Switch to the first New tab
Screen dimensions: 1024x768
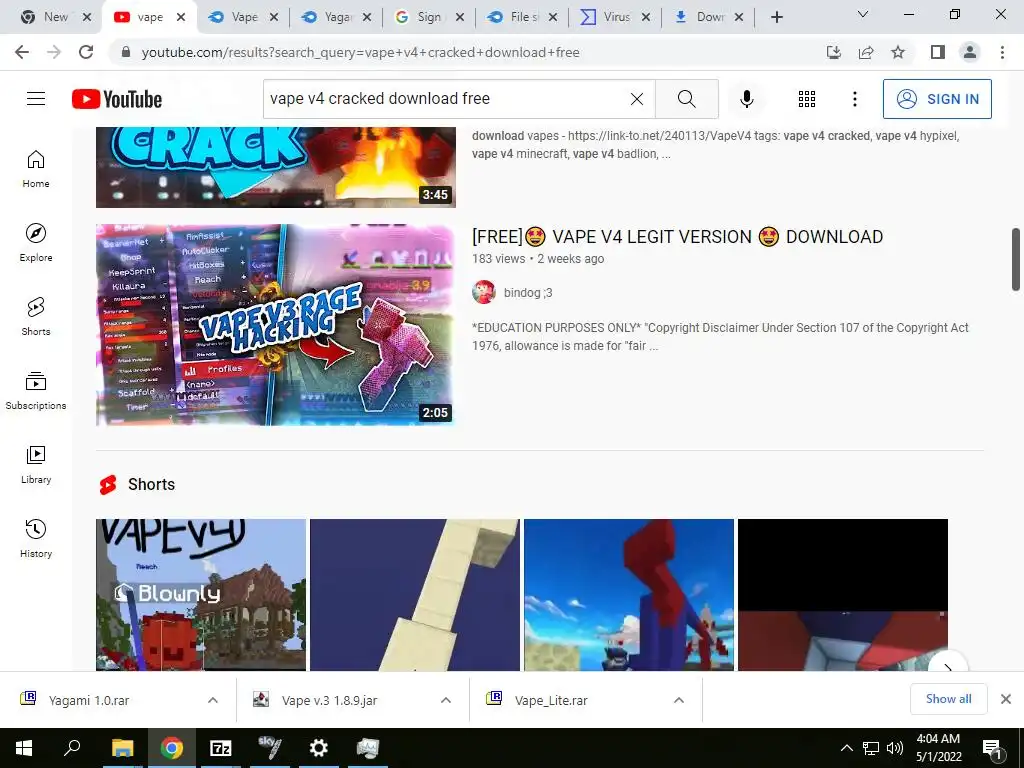click(56, 17)
